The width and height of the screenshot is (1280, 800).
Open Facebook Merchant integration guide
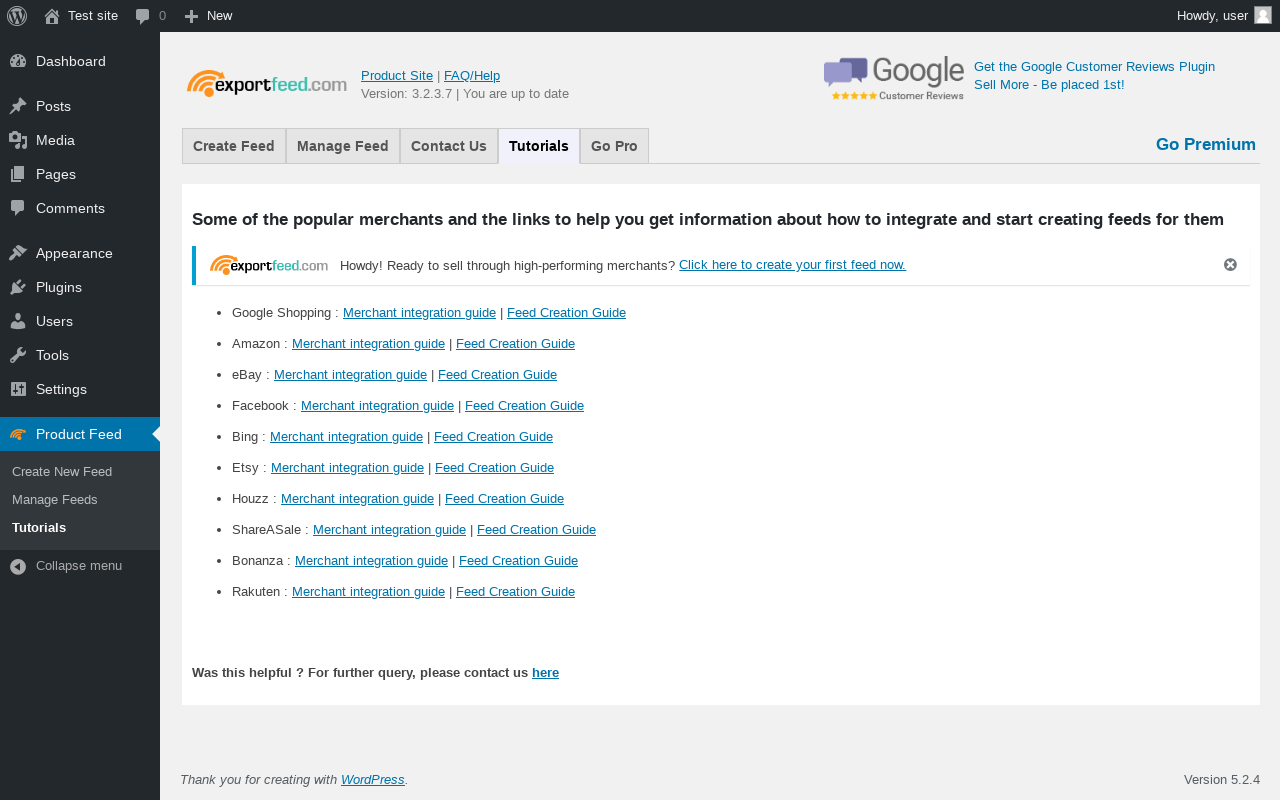click(377, 405)
